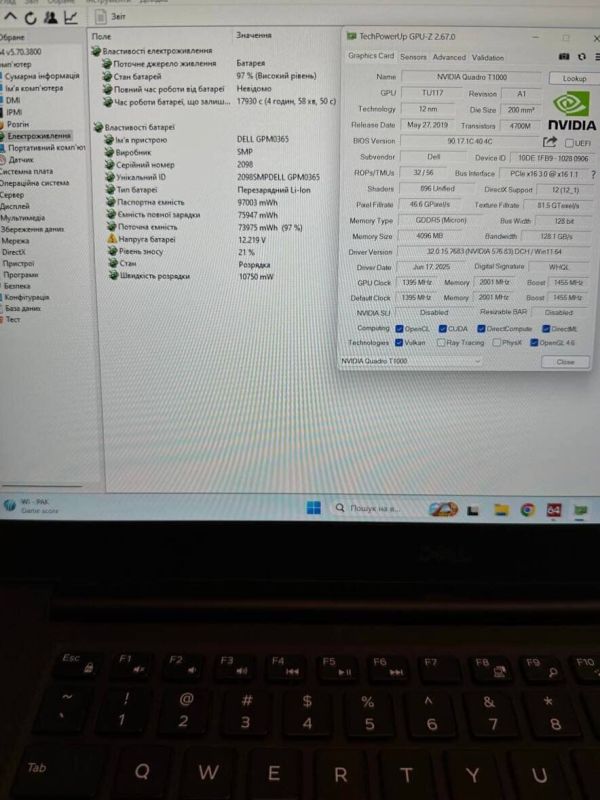Click the Lookup button
The image size is (600, 800).
tap(574, 78)
